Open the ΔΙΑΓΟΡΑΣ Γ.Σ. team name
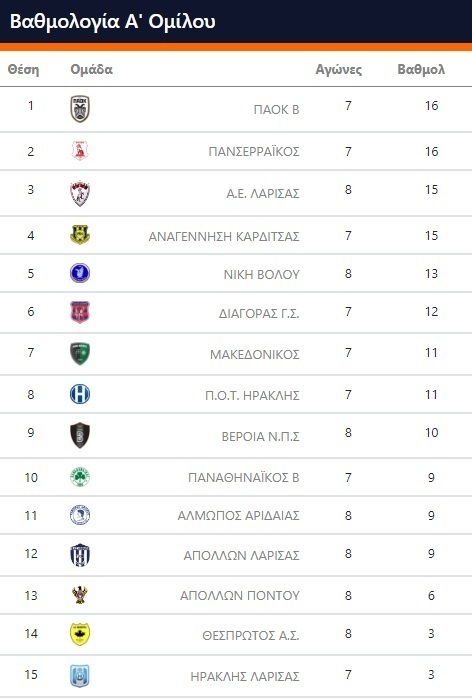Image resolution: width=472 pixels, height=699 pixels. (259, 313)
